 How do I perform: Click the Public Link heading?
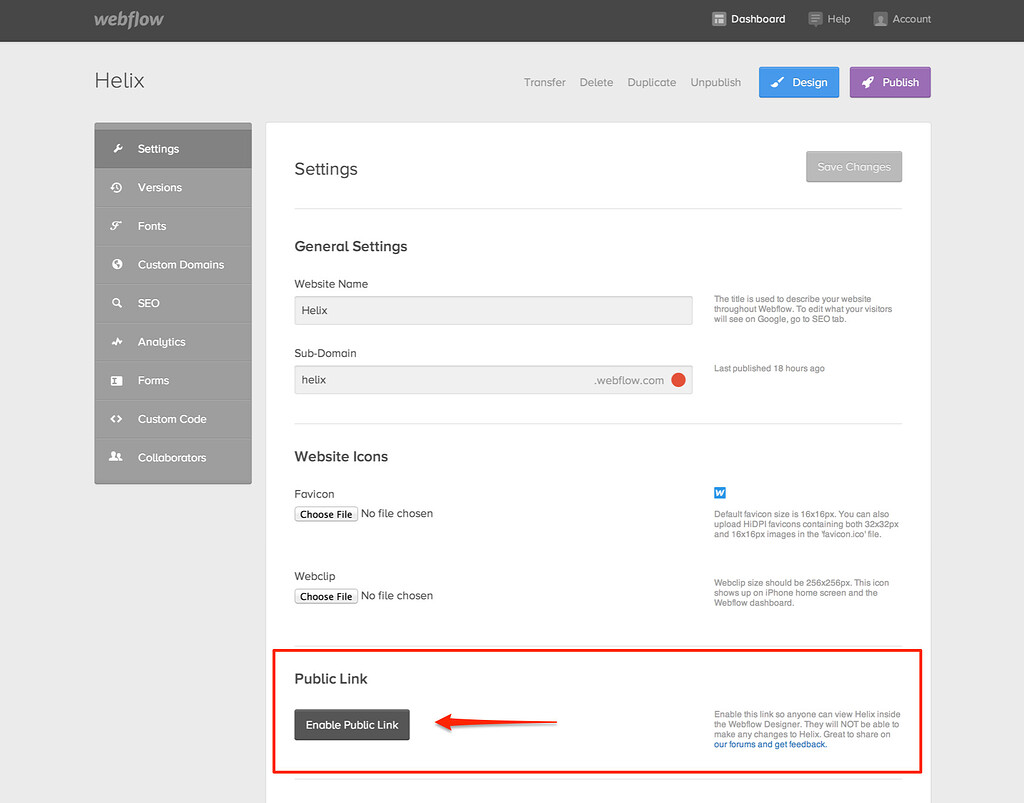(x=330, y=679)
